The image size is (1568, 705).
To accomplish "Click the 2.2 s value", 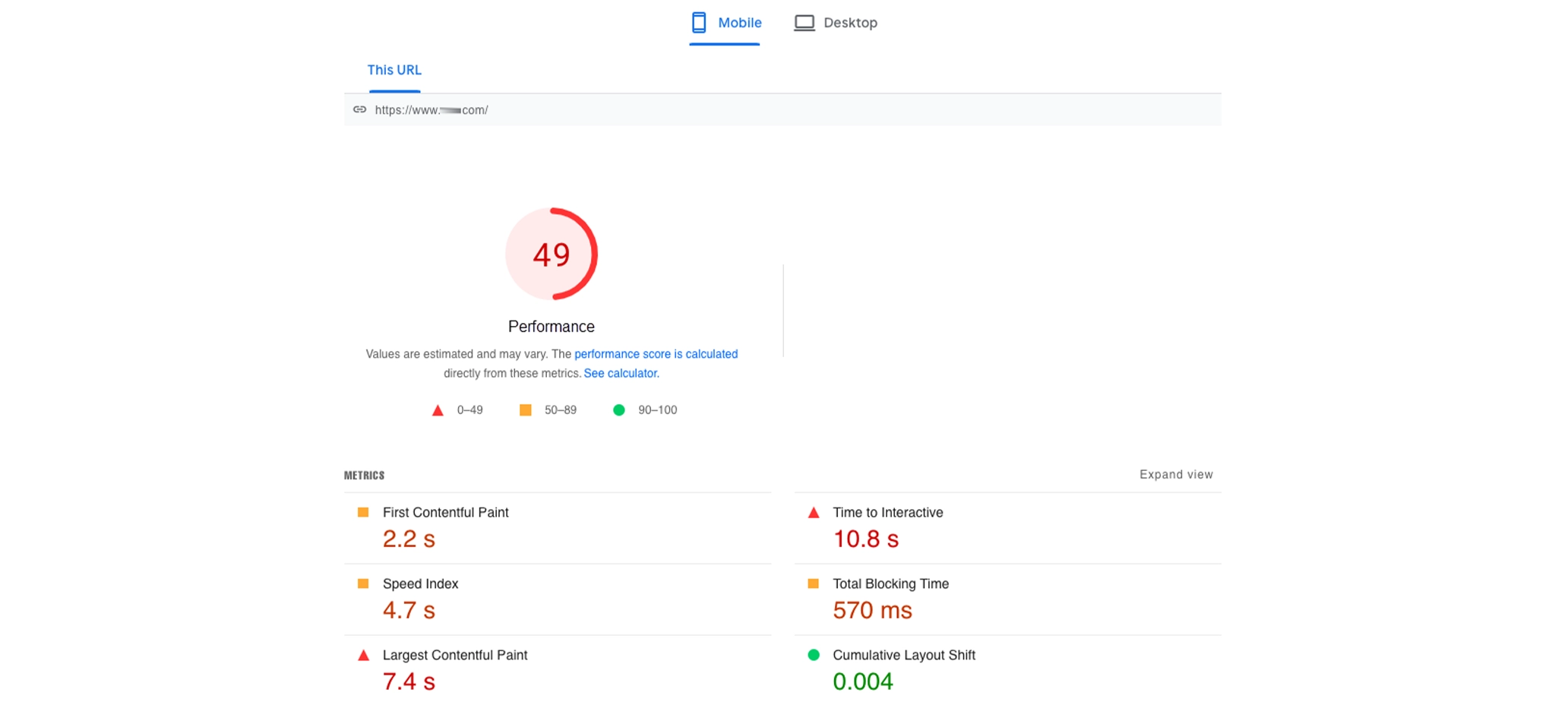I will point(409,539).
